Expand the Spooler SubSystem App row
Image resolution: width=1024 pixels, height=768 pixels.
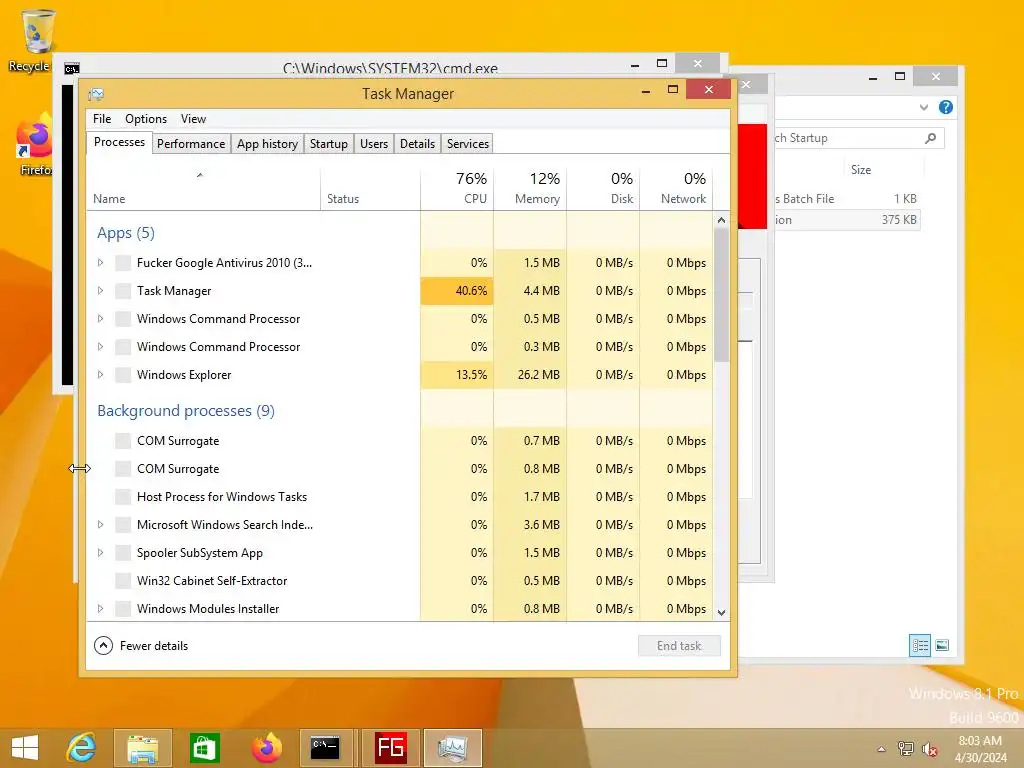100,552
